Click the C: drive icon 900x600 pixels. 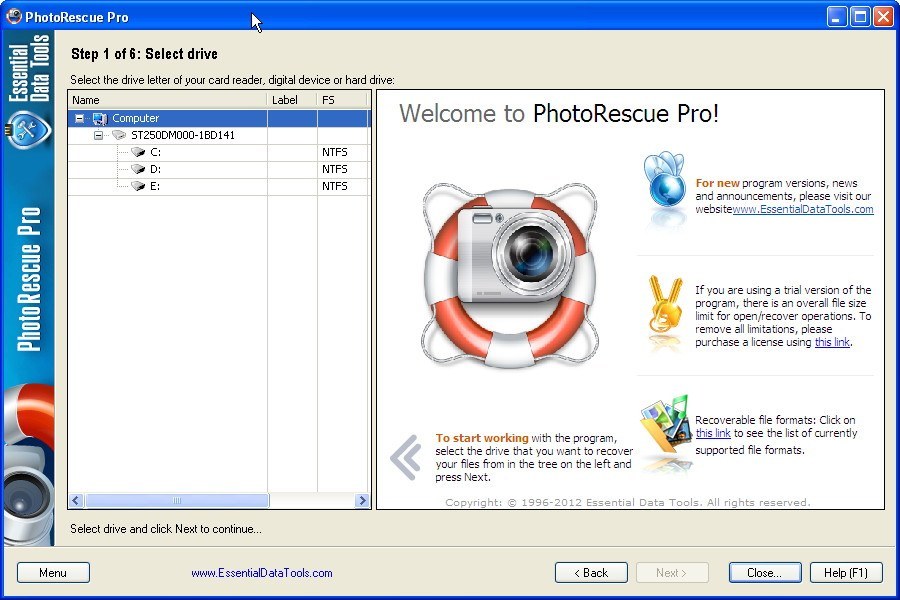click(x=138, y=152)
